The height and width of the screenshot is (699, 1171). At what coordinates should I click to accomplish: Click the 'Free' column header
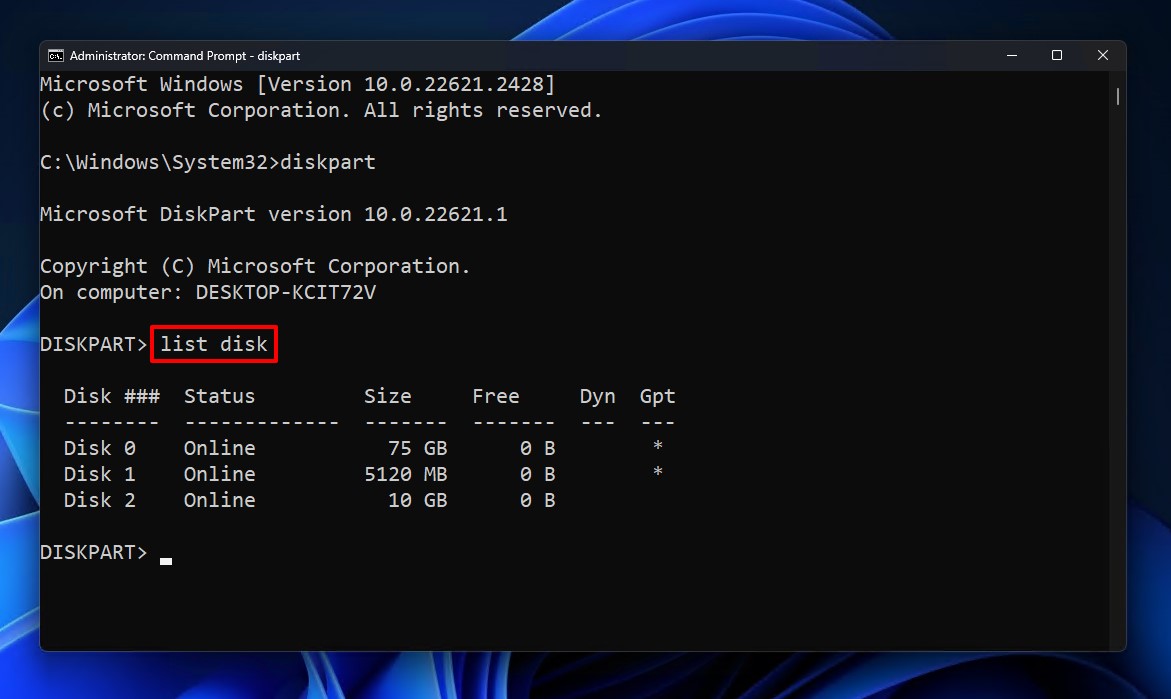495,396
